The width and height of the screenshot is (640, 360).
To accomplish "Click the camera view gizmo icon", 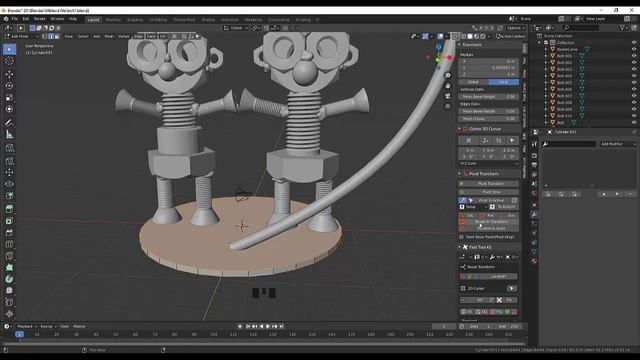I will 448,96.
